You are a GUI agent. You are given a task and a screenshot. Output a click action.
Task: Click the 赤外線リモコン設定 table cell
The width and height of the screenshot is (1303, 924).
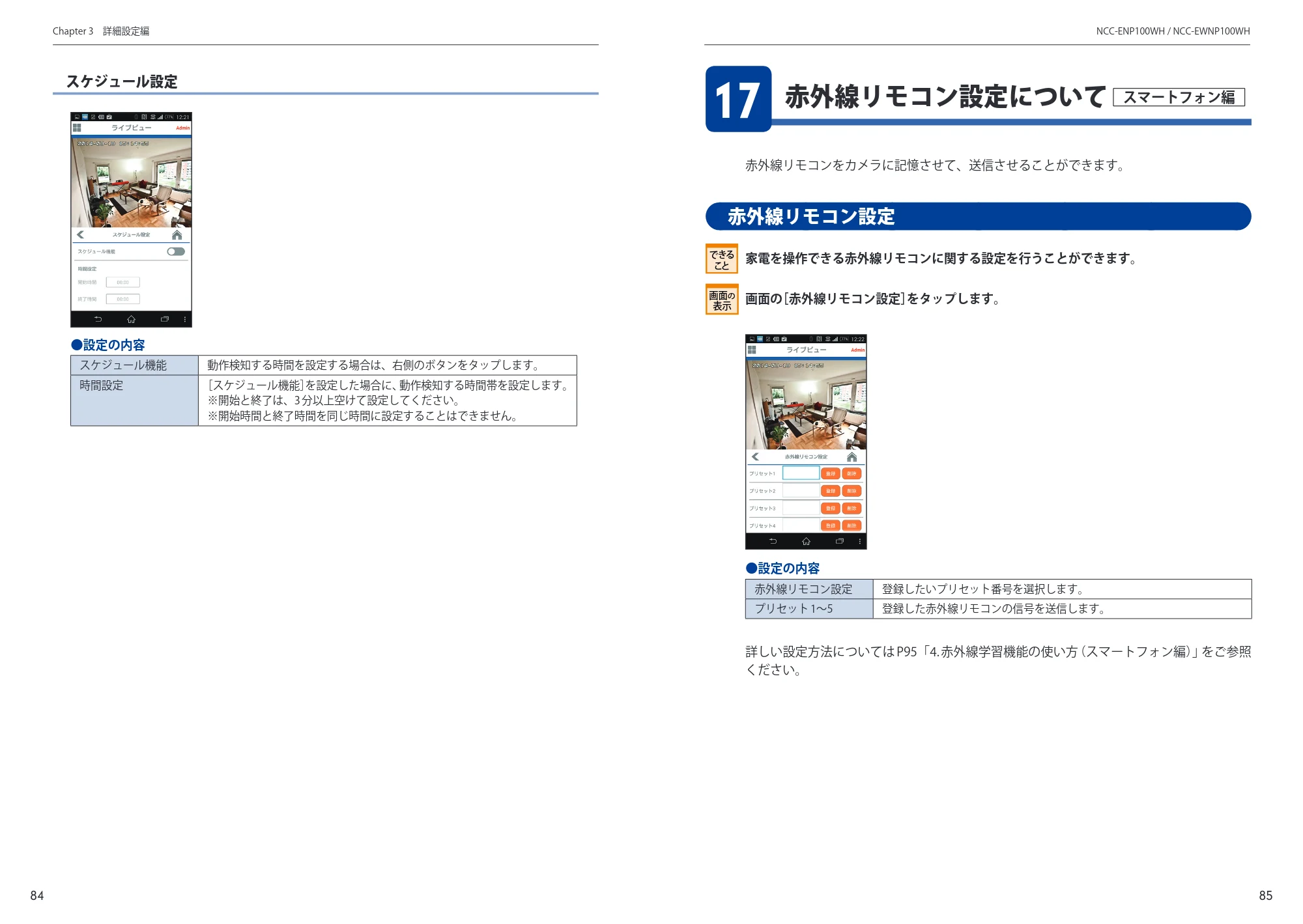tap(810, 589)
